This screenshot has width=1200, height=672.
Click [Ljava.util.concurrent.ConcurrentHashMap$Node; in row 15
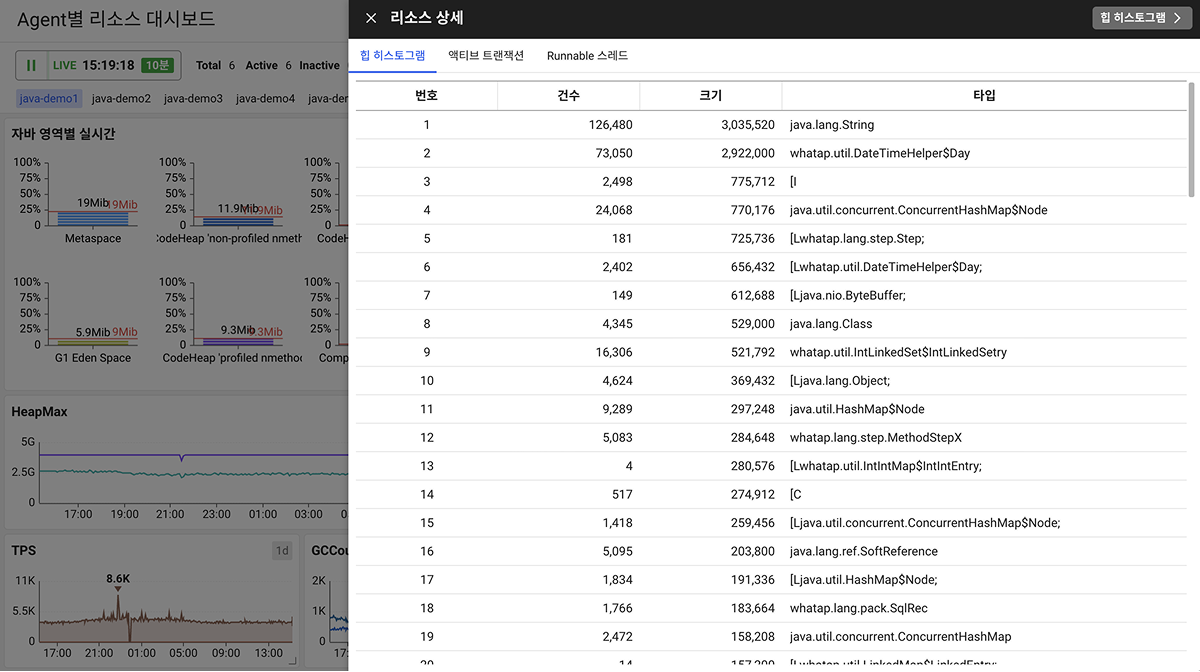pyautogui.click(x=925, y=523)
